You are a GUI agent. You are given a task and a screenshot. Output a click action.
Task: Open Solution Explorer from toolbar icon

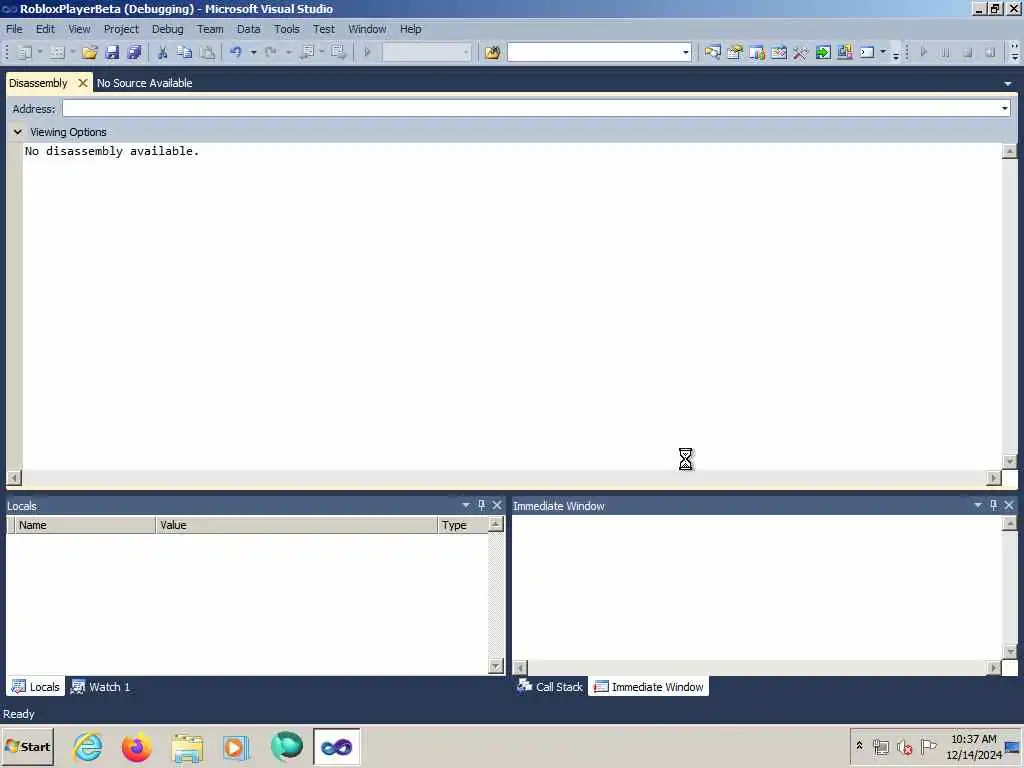(712, 52)
